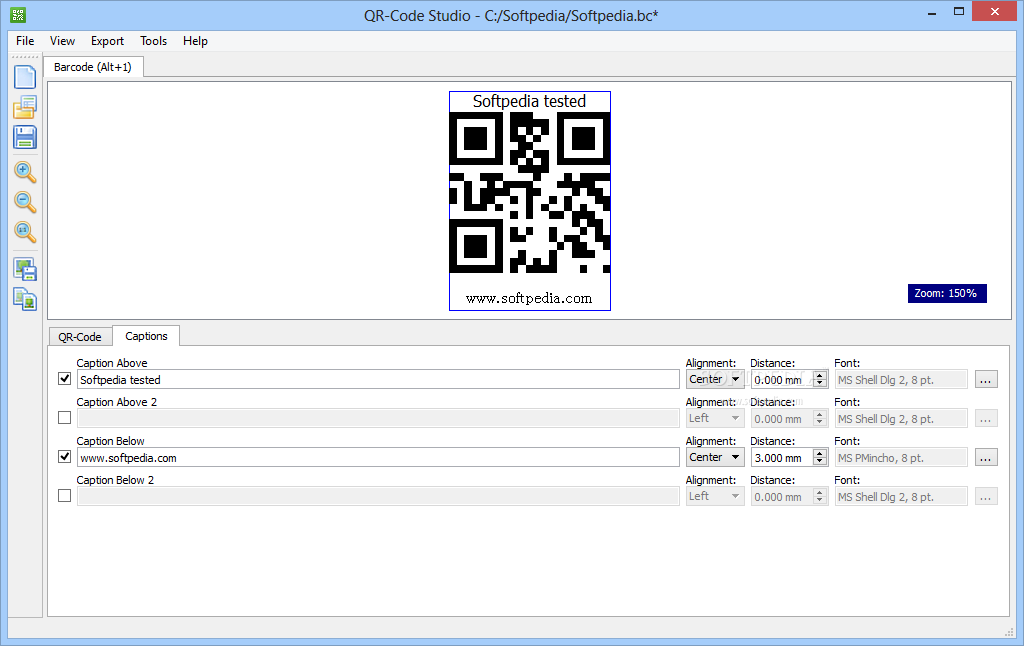
Task: Click the window resize grip in status bar
Action: click(x=1008, y=632)
